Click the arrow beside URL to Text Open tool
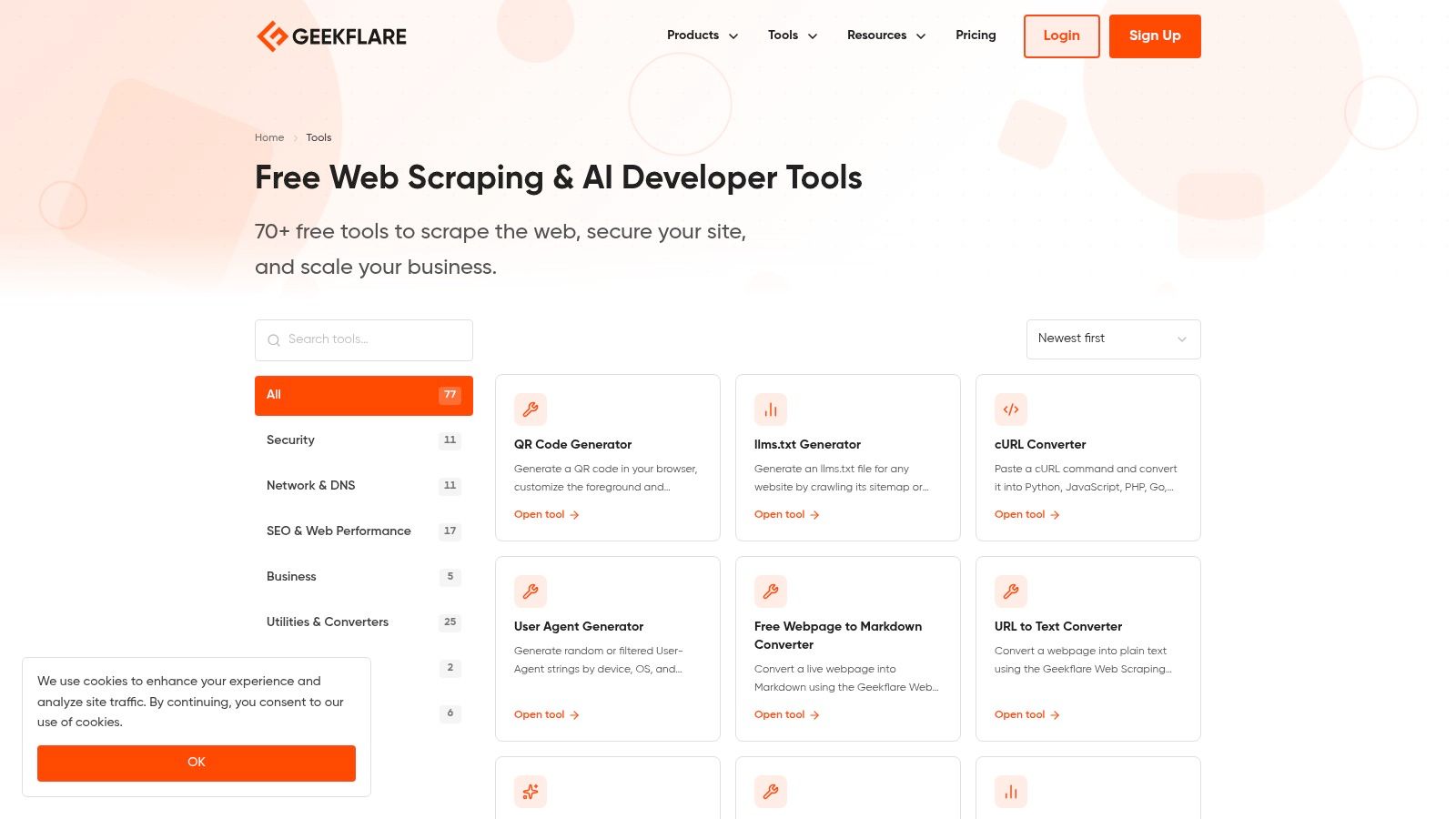 pyautogui.click(x=1055, y=715)
